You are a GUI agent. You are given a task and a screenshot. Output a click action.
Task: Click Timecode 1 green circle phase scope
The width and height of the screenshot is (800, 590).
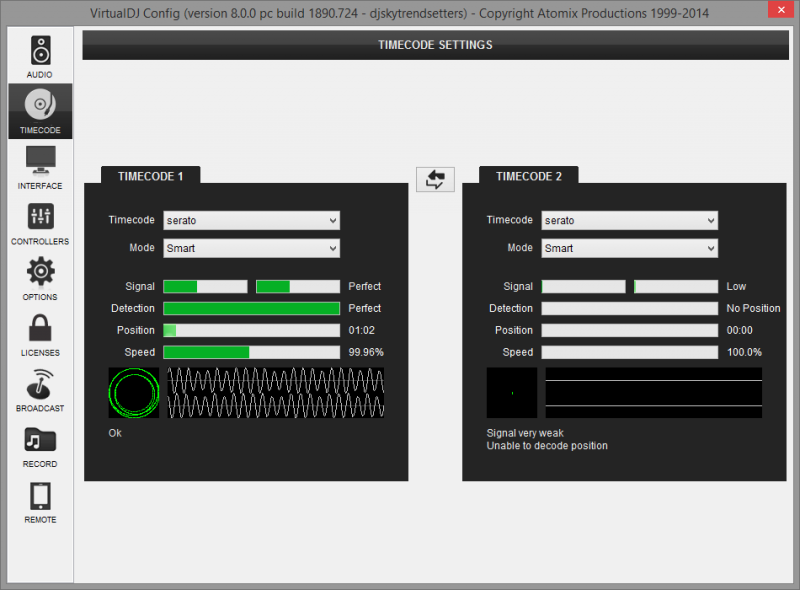click(x=134, y=393)
